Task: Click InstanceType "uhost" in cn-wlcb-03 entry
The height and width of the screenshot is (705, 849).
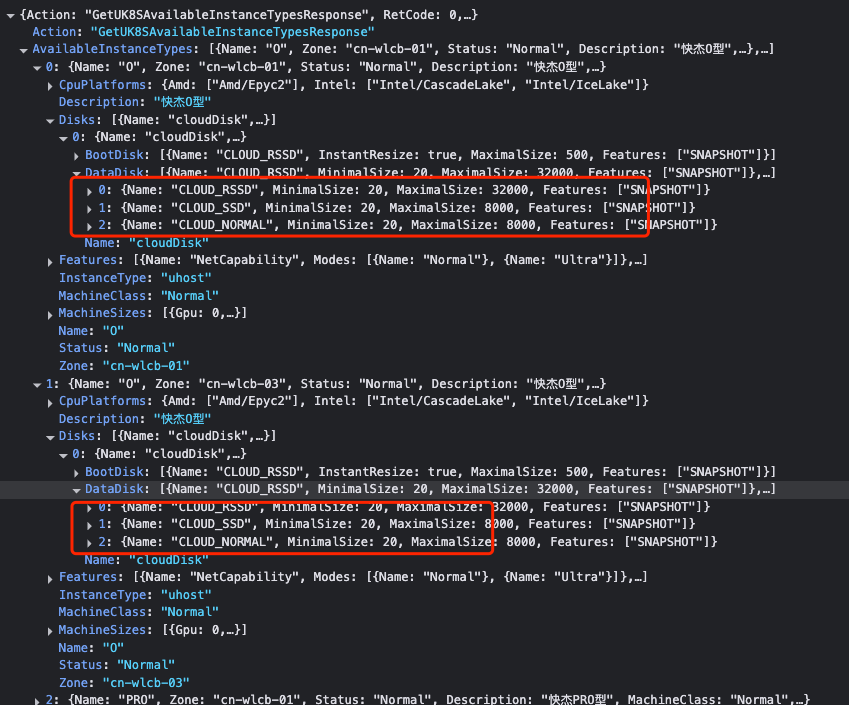Action: 135,595
